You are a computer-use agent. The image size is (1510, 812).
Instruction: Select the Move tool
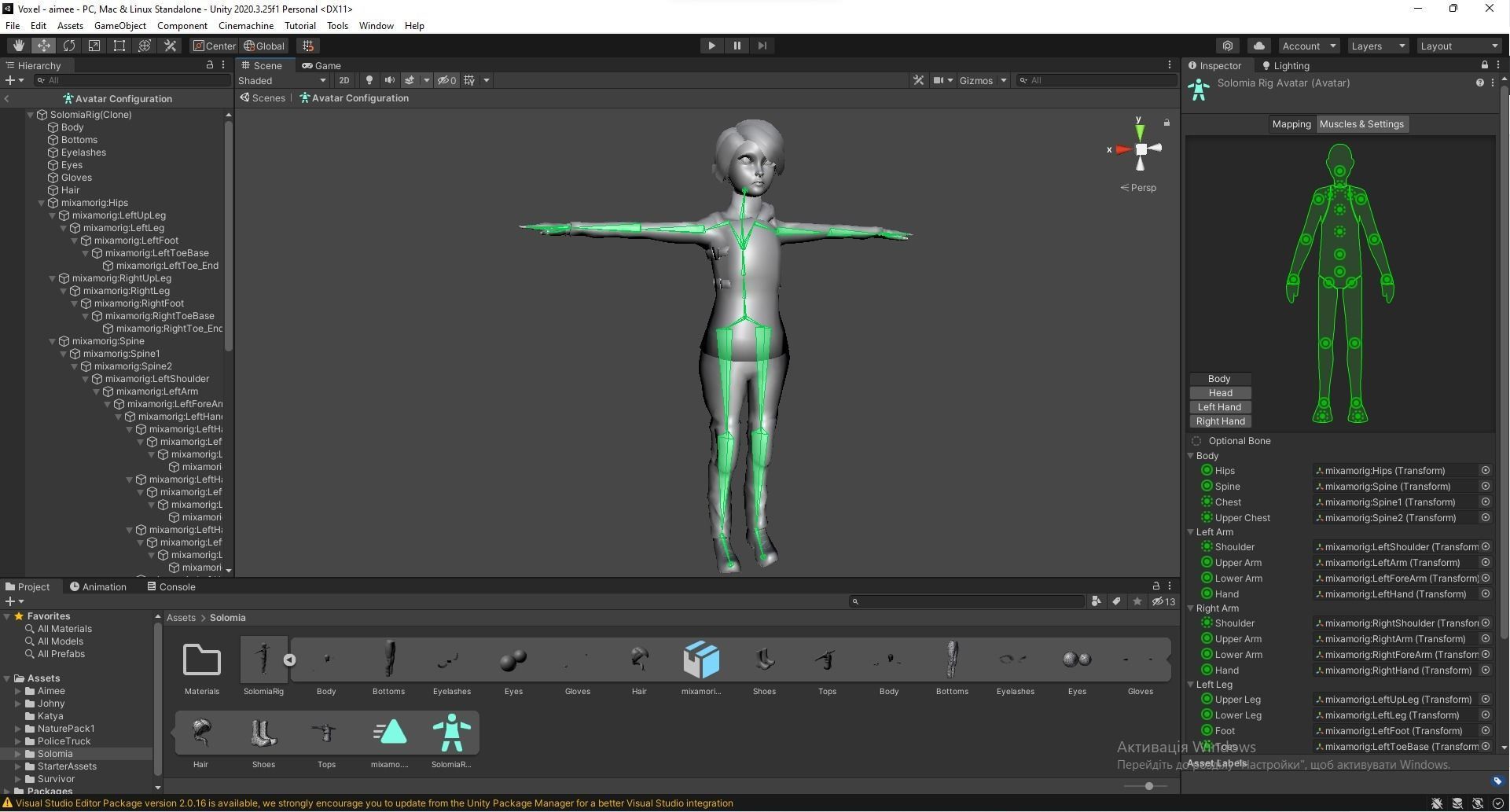[x=44, y=46]
